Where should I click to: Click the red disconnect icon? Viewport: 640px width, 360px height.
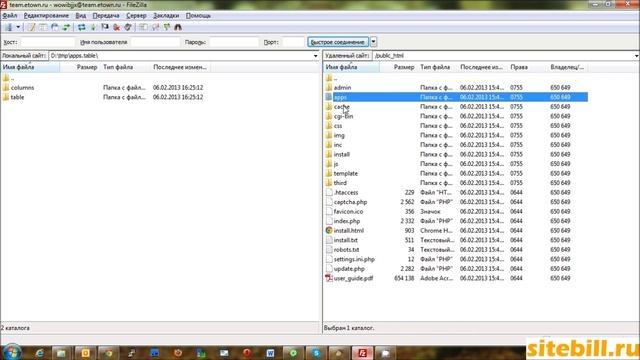click(x=117, y=27)
